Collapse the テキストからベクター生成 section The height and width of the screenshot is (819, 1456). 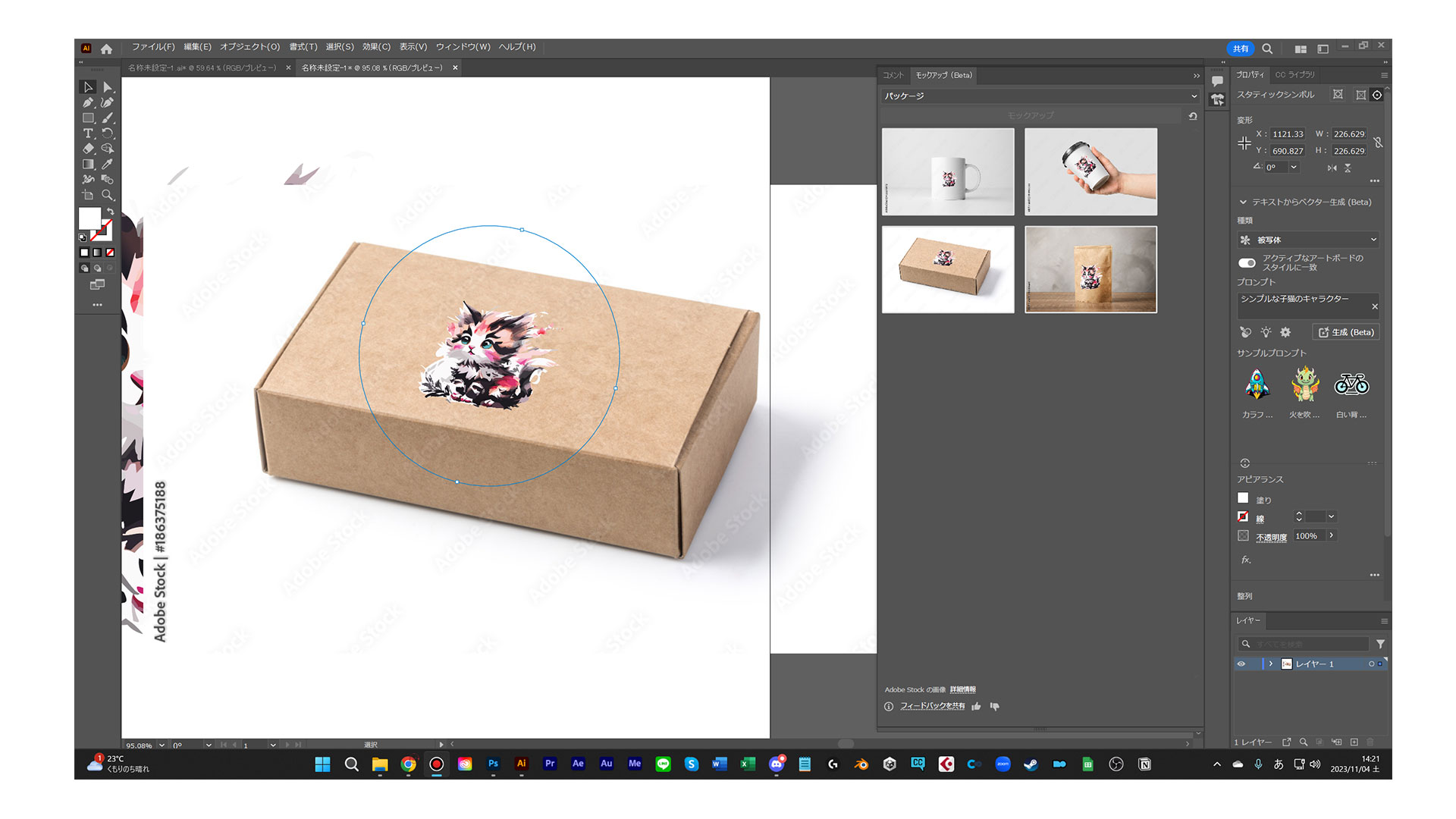pyautogui.click(x=1243, y=202)
